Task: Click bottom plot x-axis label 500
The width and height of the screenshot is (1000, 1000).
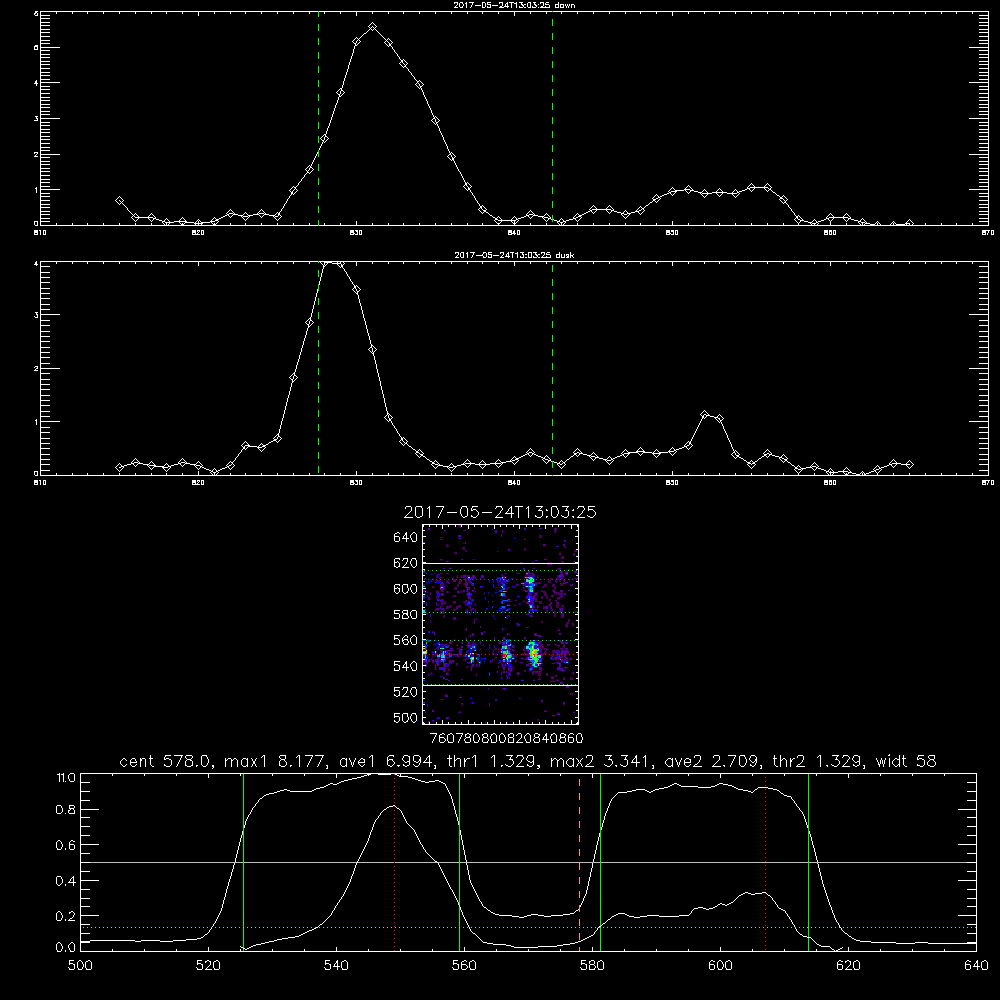Action: [x=80, y=966]
